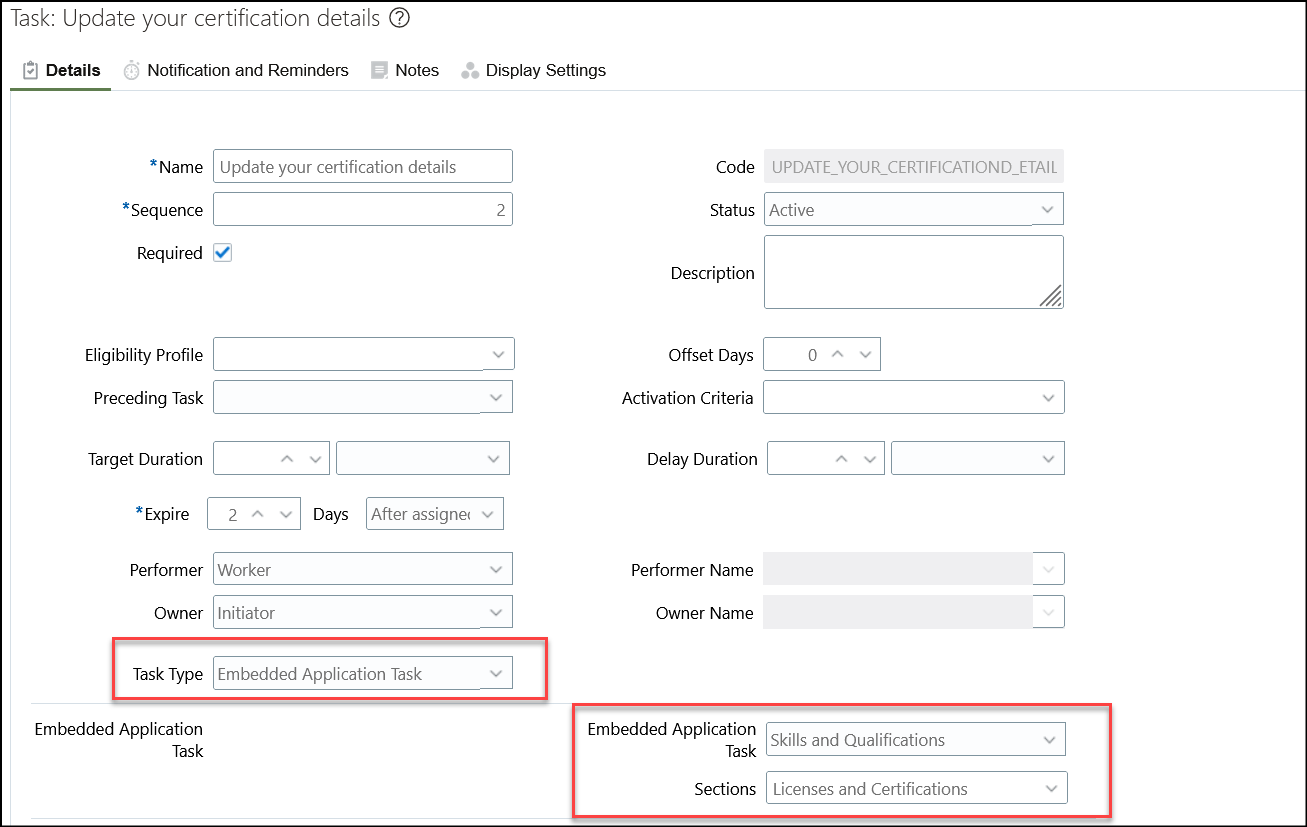Viewport: 1307px width, 827px height.
Task: Increase Expire days with the up arrow
Action: [x=258, y=514]
